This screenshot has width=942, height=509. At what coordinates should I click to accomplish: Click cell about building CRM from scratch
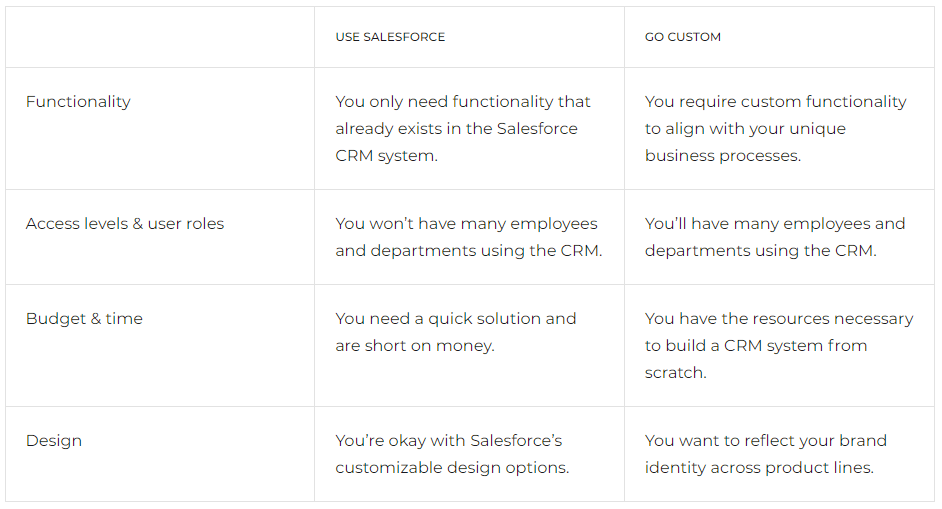coord(779,346)
